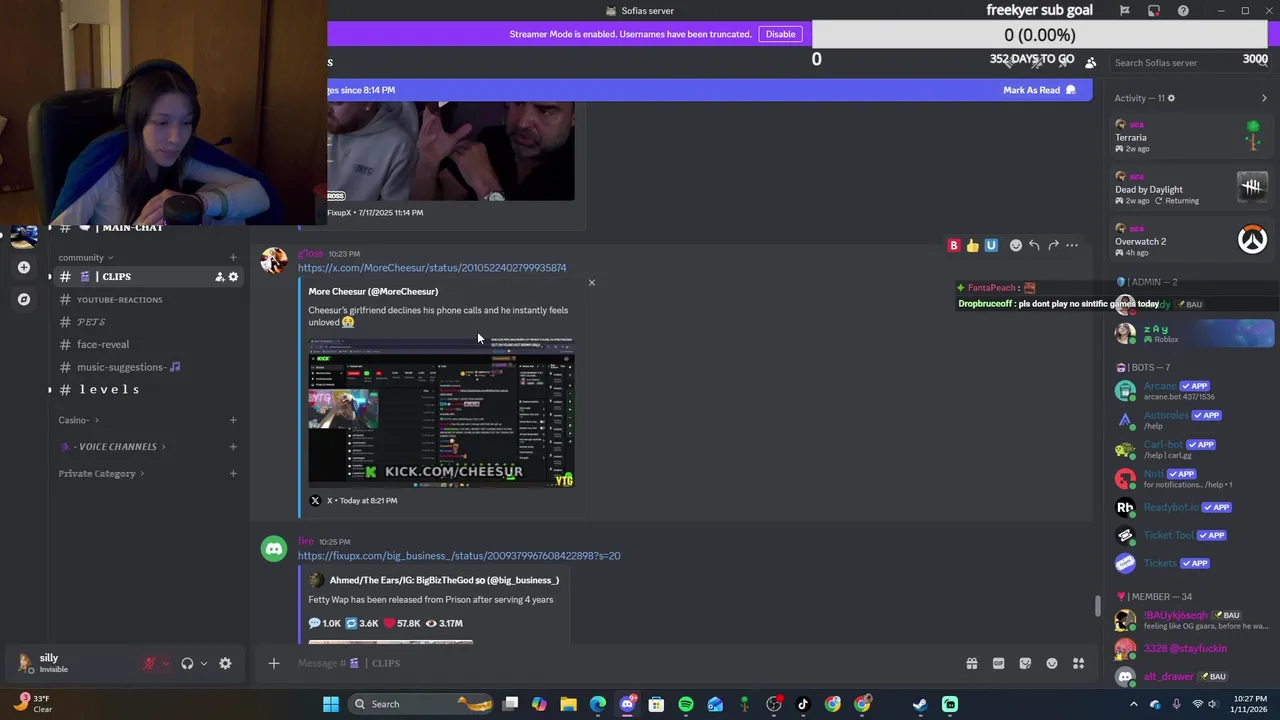Expand the Casino category
The width and height of the screenshot is (1280, 720).
point(78,420)
